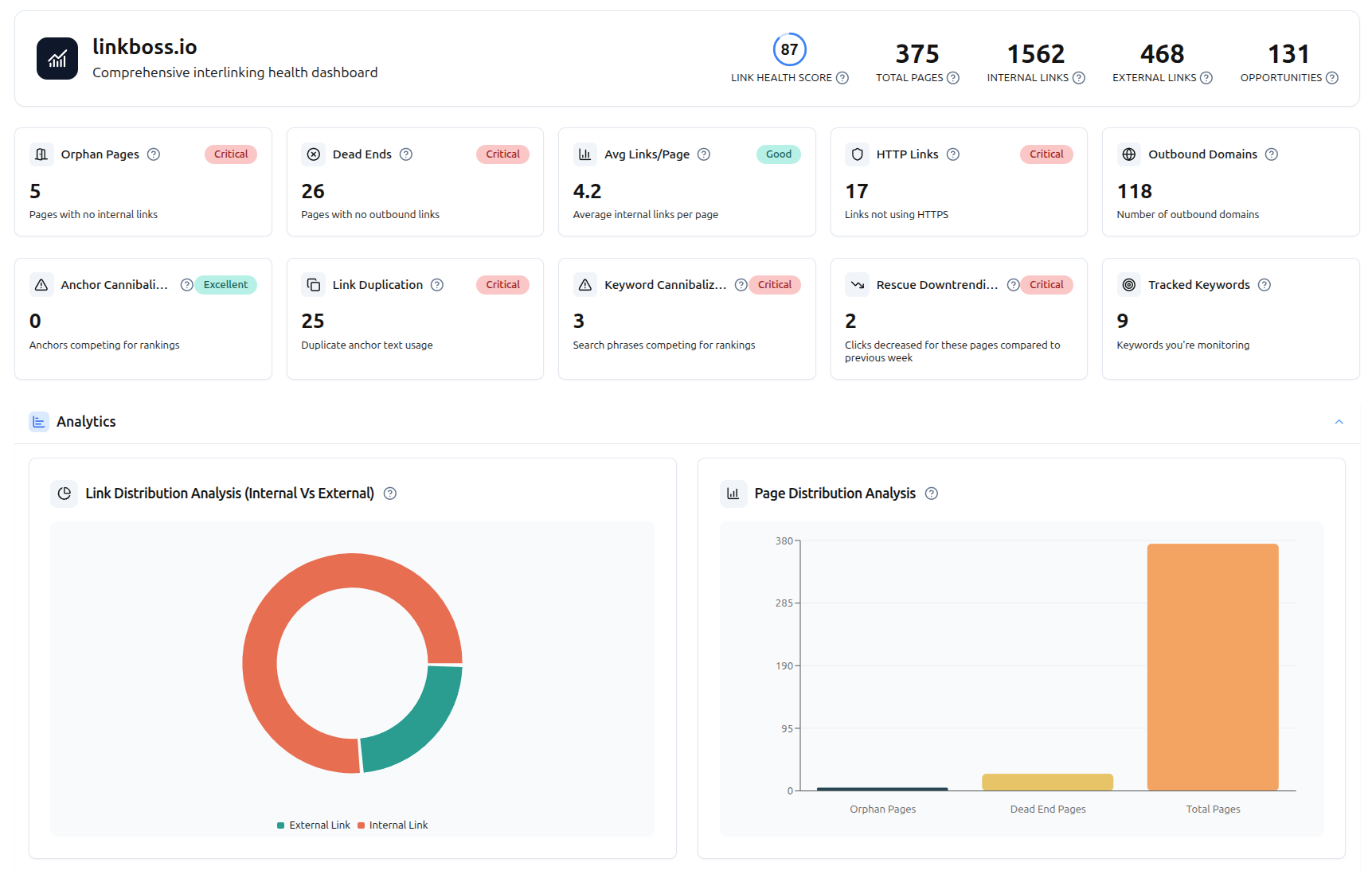Click the Critical badge on Dead Ends card
This screenshot has height=874, width=1372.
[x=502, y=154]
